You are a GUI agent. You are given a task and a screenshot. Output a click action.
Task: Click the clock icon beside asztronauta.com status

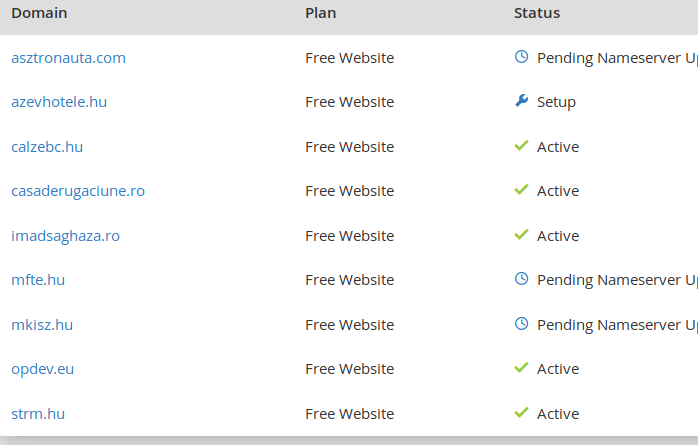coord(521,57)
